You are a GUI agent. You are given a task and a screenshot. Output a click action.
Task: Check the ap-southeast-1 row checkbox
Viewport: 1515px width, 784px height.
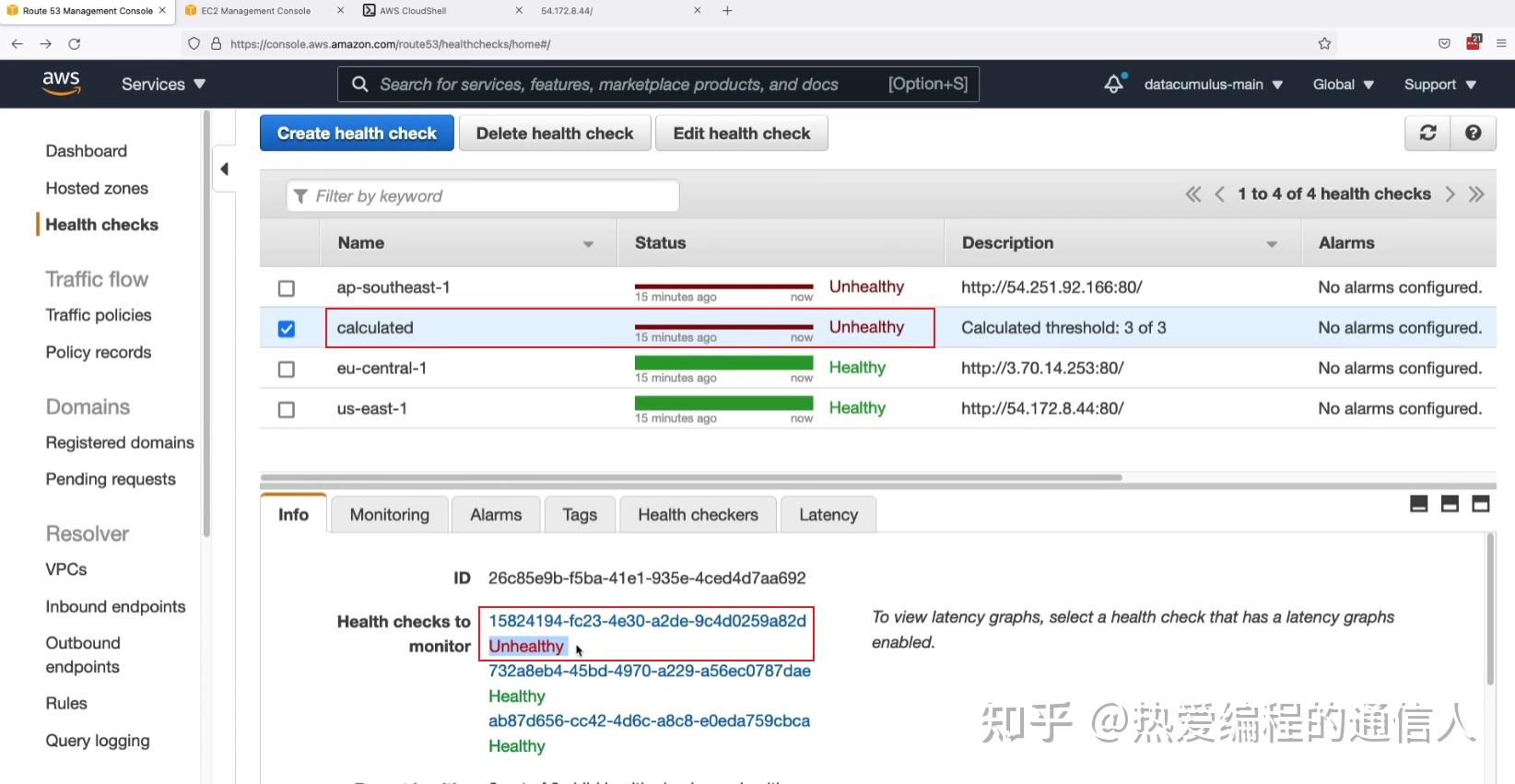pyautogui.click(x=287, y=288)
